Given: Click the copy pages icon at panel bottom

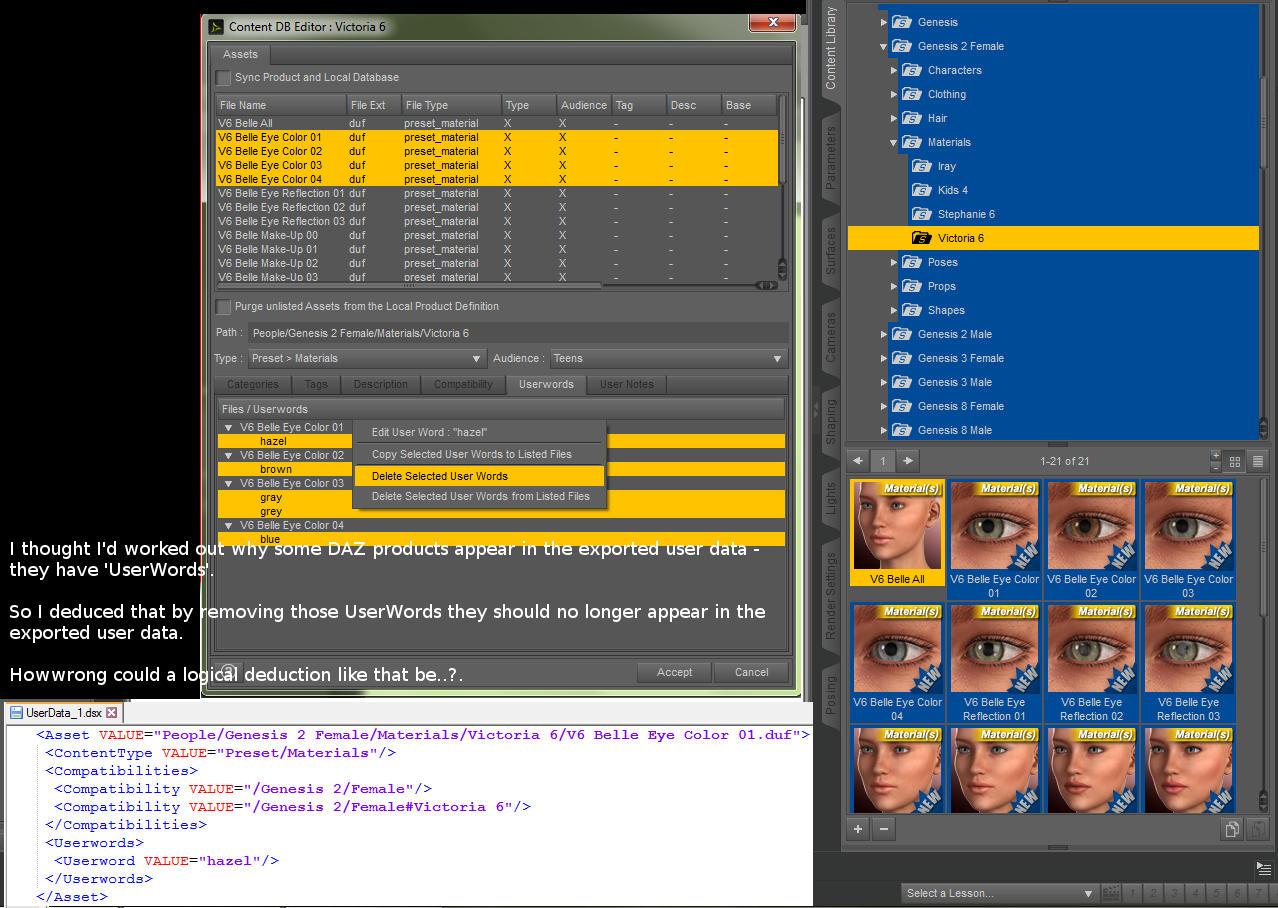Looking at the screenshot, I should coord(1232,829).
